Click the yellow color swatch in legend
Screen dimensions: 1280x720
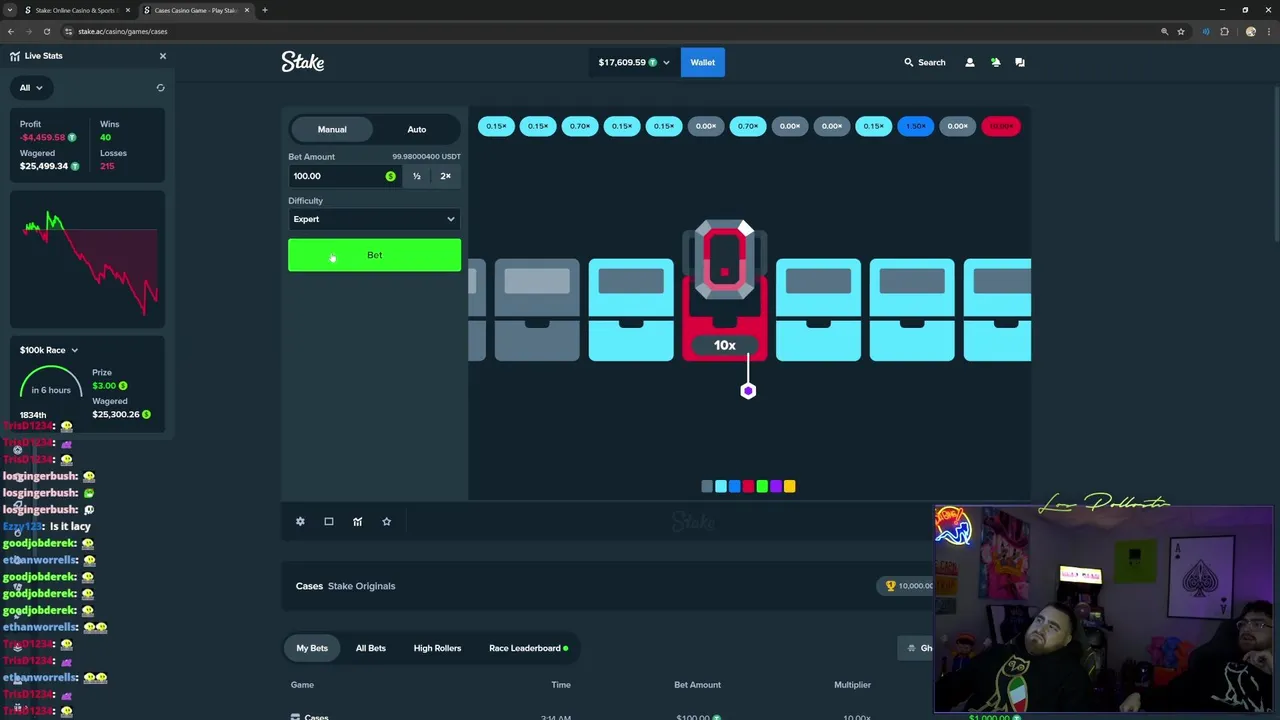point(790,486)
